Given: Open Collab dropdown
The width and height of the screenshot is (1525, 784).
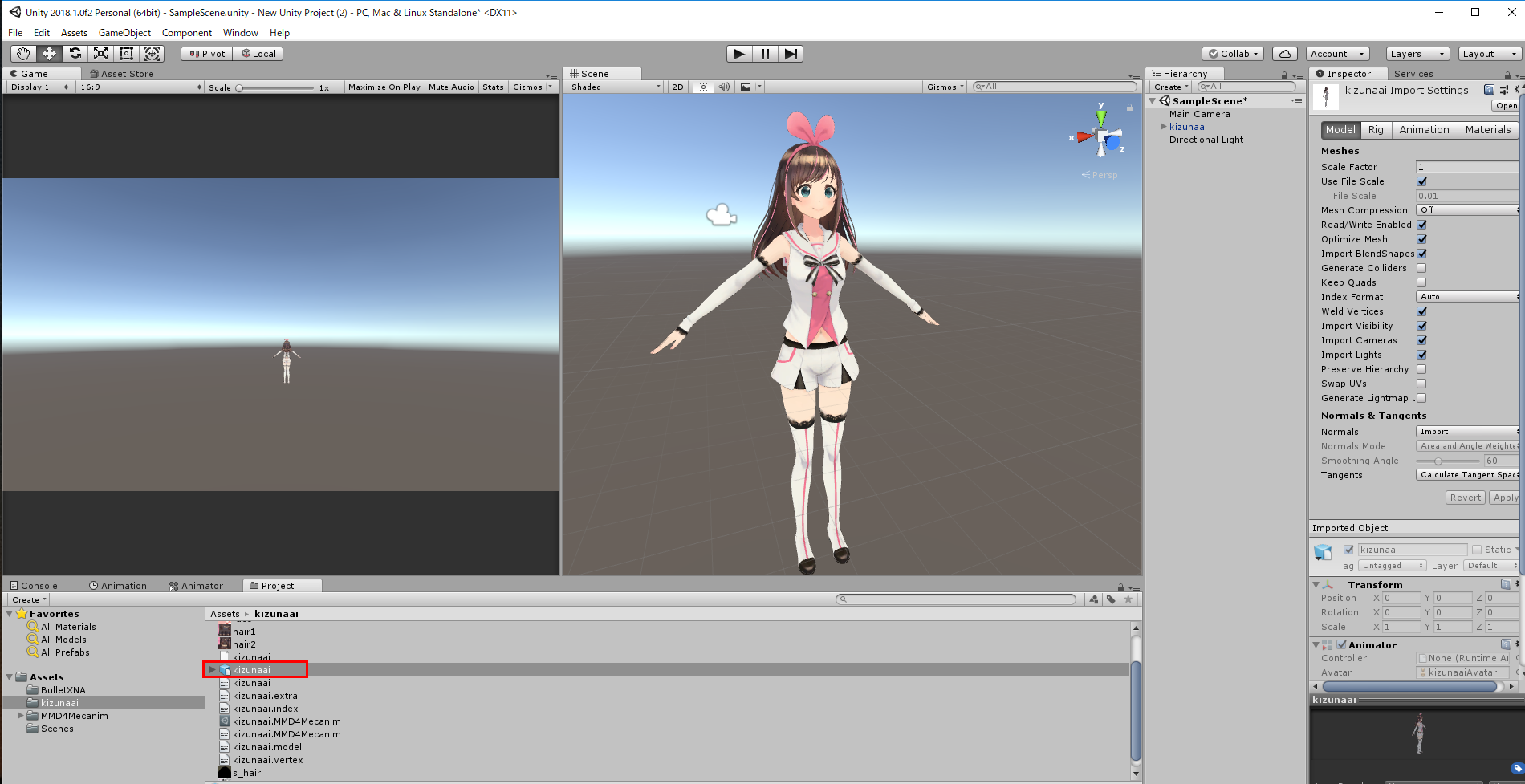Looking at the screenshot, I should pos(1233,54).
